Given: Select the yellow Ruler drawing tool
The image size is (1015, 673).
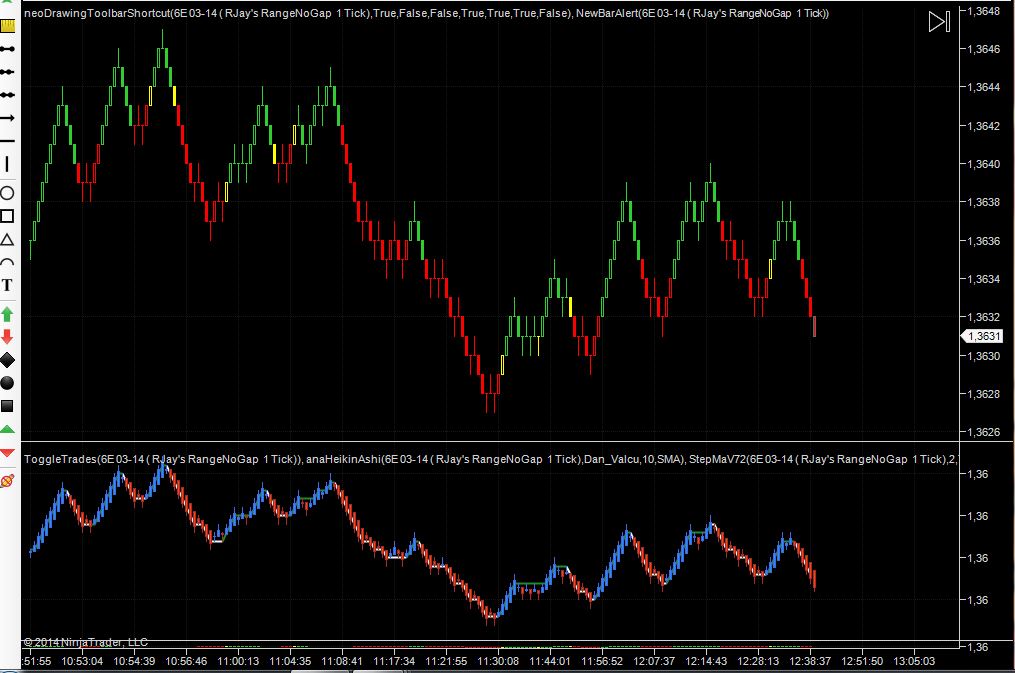Looking at the screenshot, I should tap(7, 26).
